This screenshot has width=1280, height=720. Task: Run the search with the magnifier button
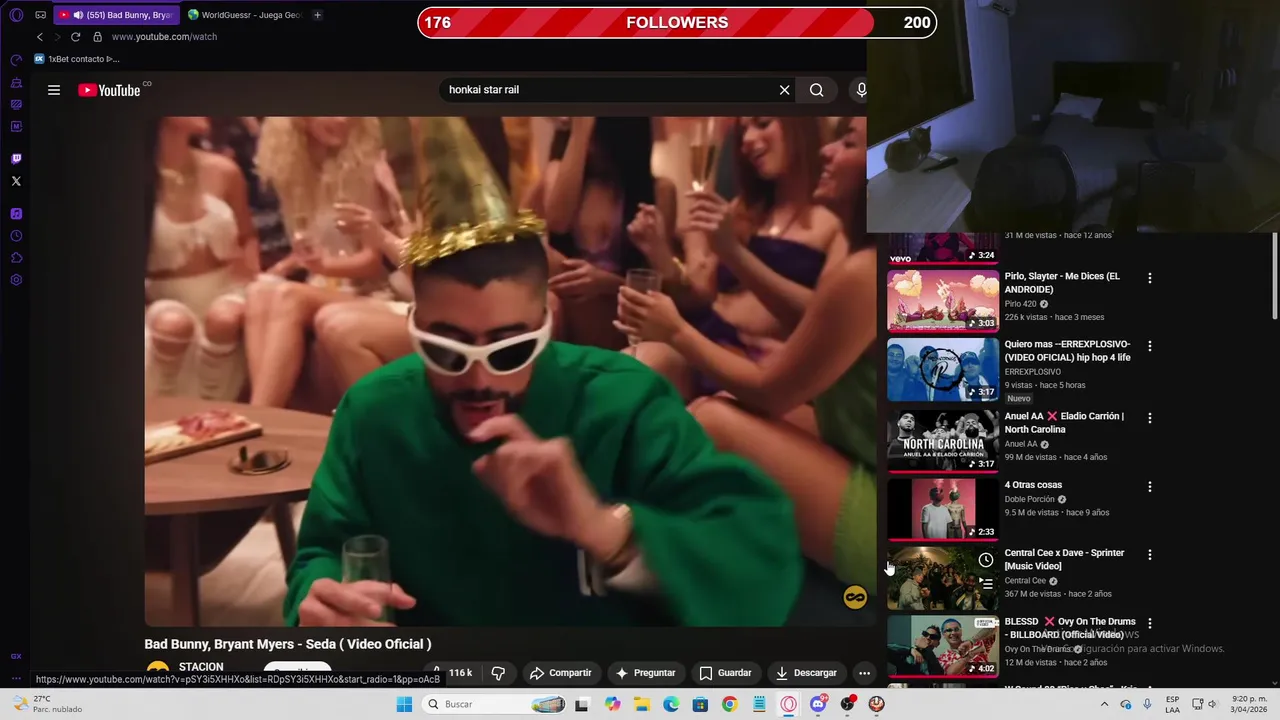coord(817,90)
